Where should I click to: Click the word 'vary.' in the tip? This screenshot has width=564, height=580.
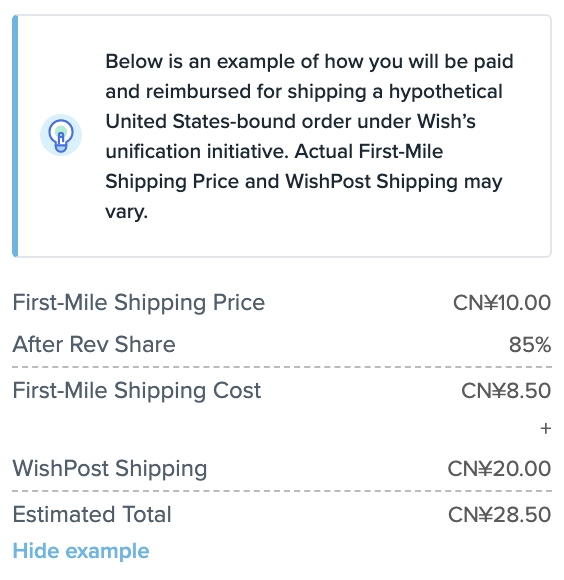click(126, 212)
